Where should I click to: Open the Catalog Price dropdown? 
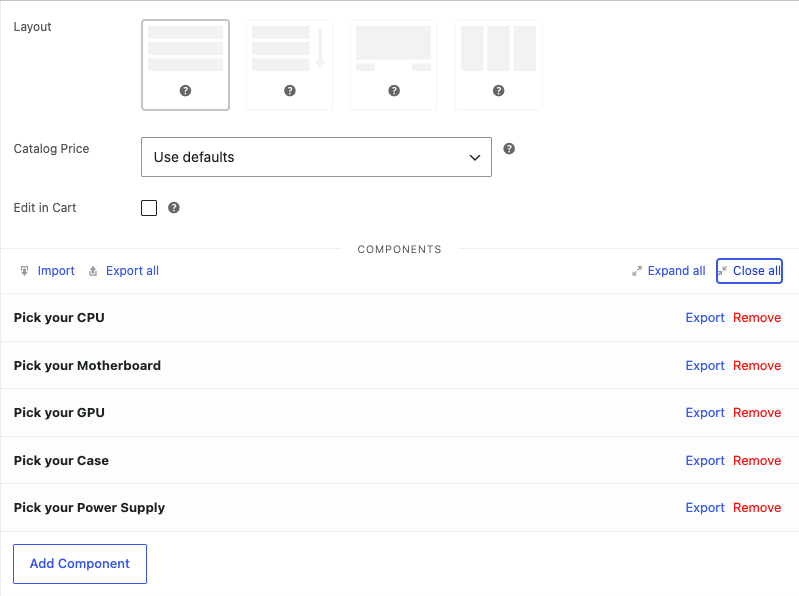[x=316, y=157]
